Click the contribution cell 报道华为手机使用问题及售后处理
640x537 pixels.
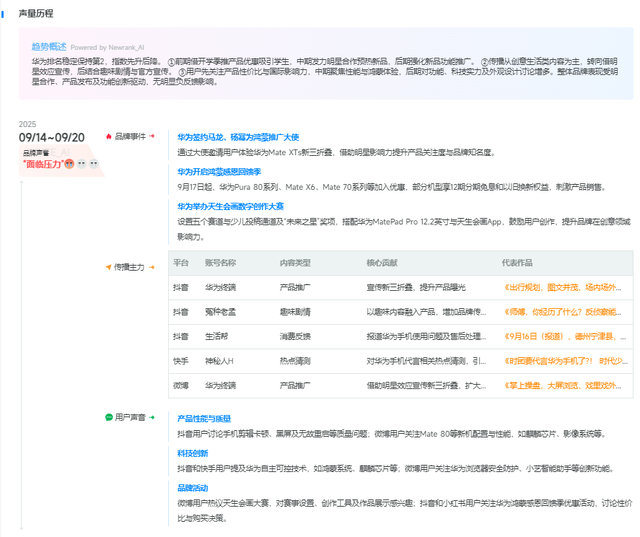click(x=426, y=337)
